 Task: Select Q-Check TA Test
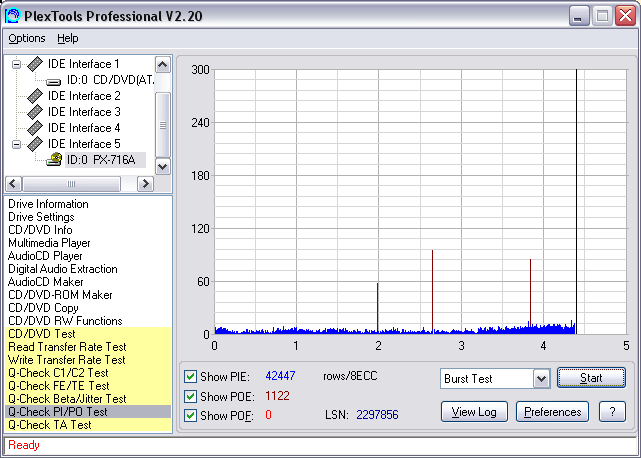88,425
